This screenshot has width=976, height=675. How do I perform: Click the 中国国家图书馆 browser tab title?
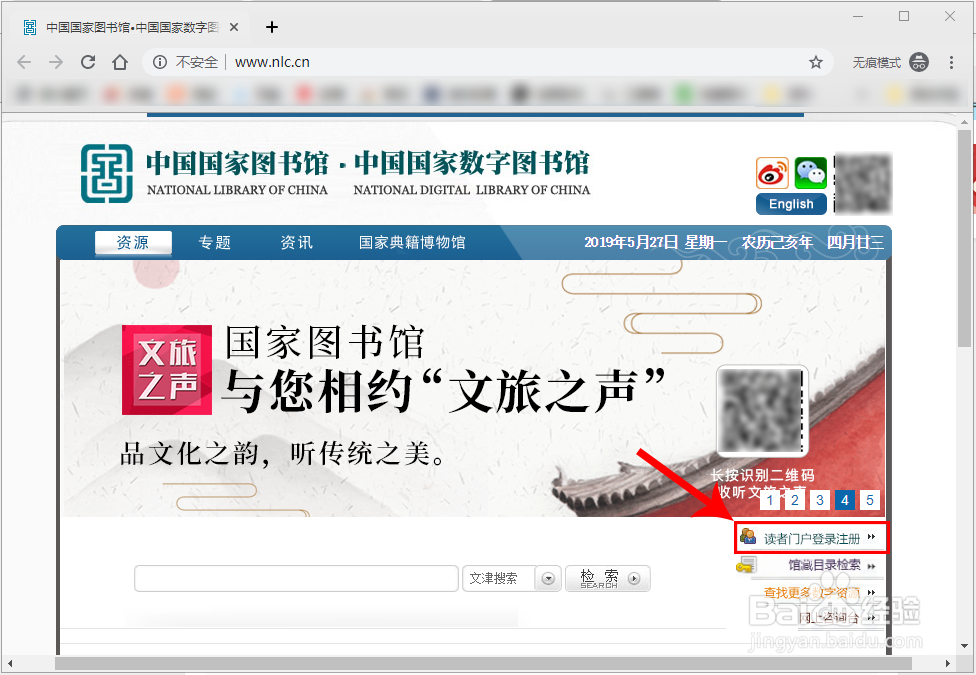point(133,27)
